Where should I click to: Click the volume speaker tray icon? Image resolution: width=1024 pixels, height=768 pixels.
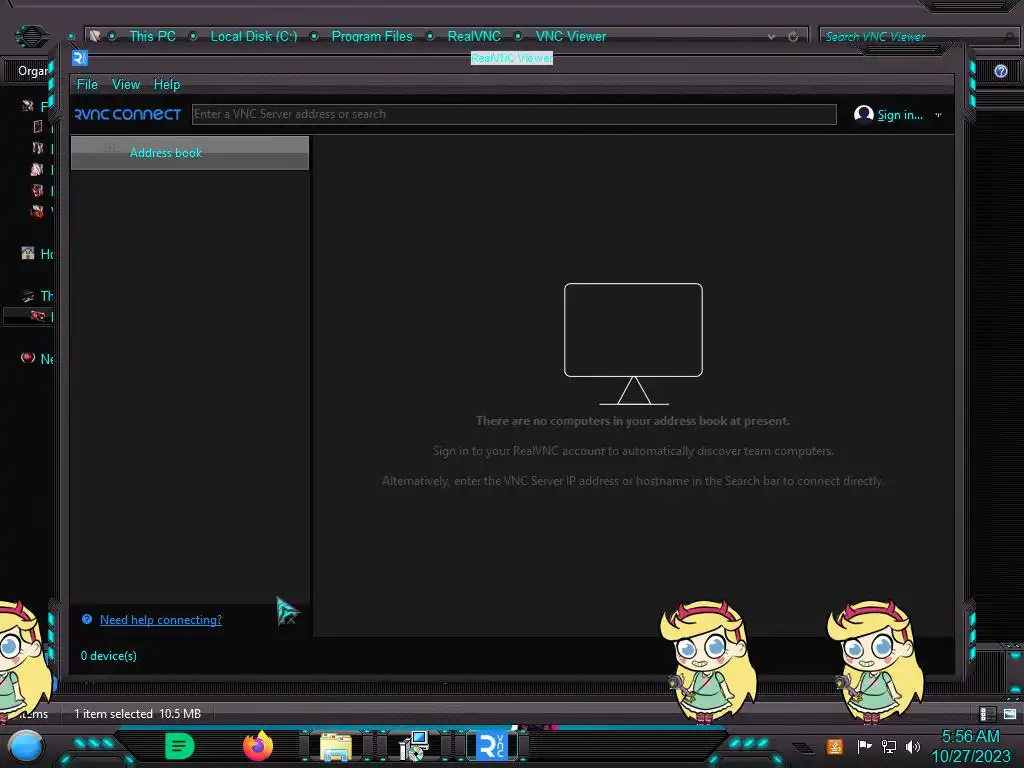tap(913, 746)
